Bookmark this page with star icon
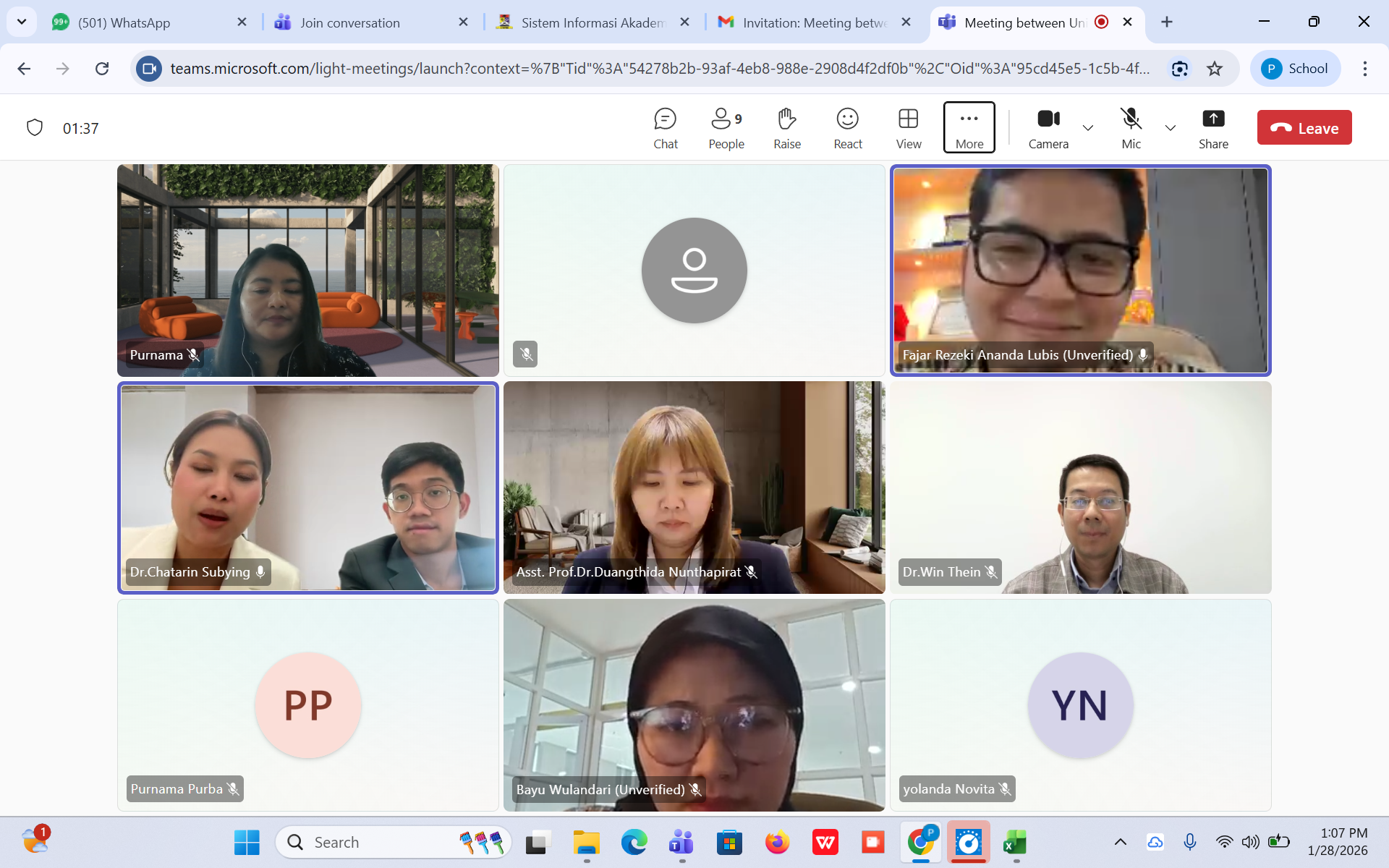Image resolution: width=1389 pixels, height=868 pixels. (1215, 69)
